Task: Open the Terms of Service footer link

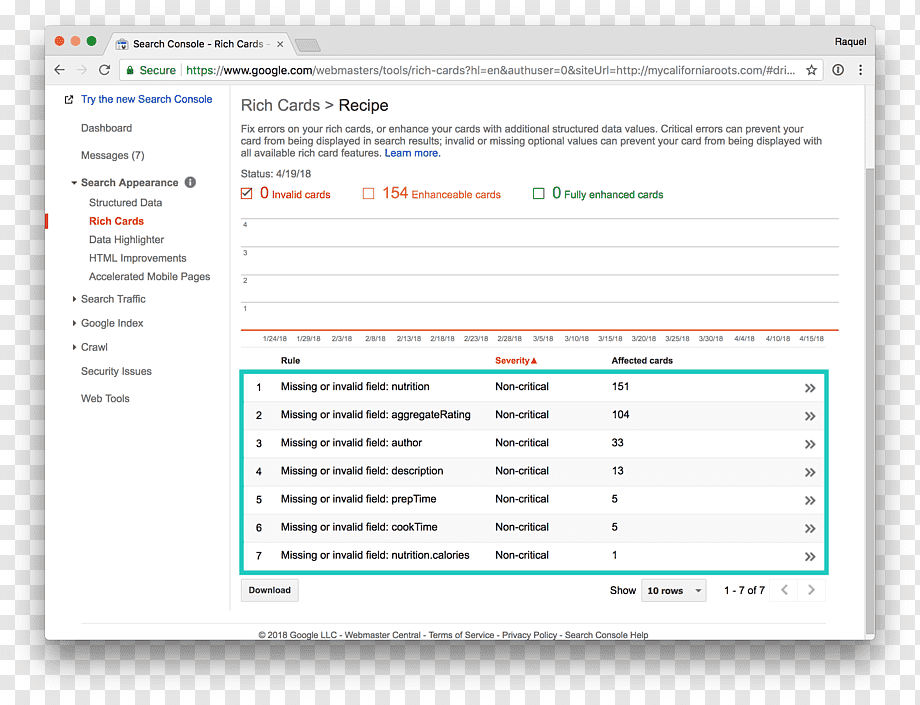Action: coord(461,635)
